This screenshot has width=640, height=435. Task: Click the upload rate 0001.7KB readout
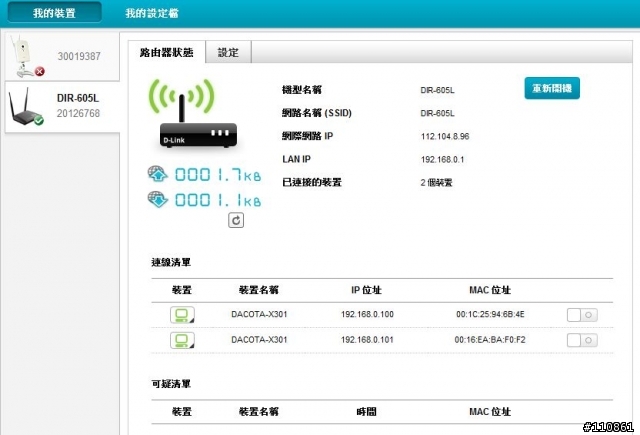[218, 175]
